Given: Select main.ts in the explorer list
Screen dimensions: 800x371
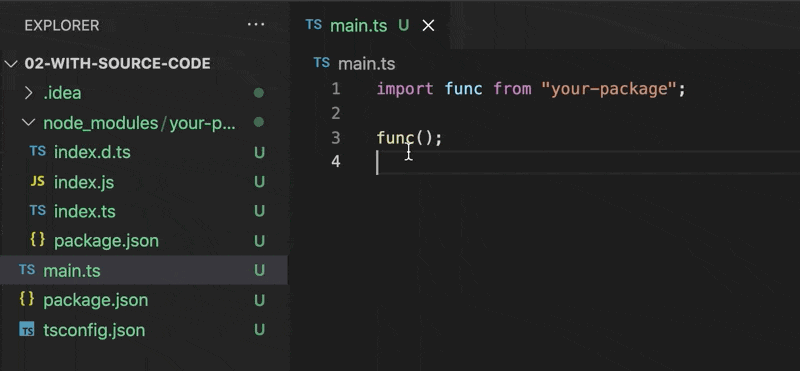Looking at the screenshot, I should pyautogui.click(x=143, y=270).
